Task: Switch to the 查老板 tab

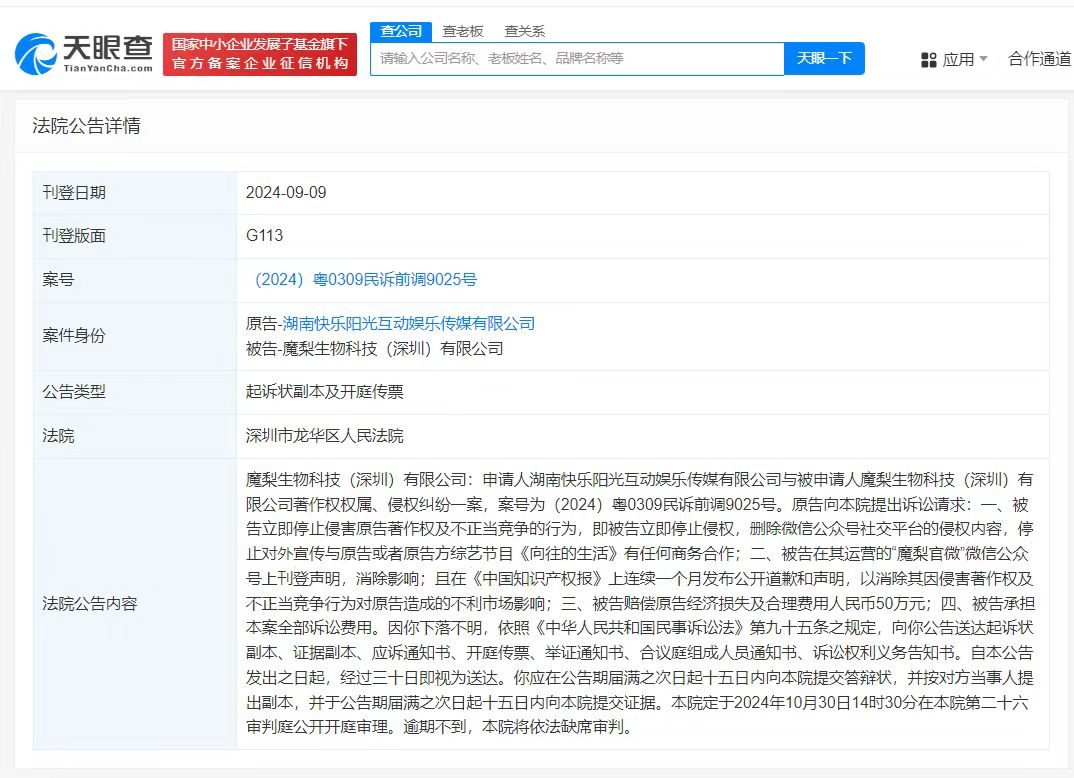Action: coord(463,31)
